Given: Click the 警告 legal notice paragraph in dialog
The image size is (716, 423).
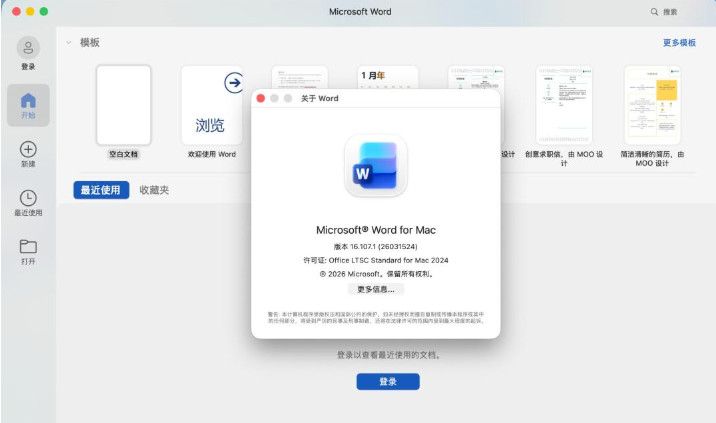Looking at the screenshot, I should tap(375, 317).
